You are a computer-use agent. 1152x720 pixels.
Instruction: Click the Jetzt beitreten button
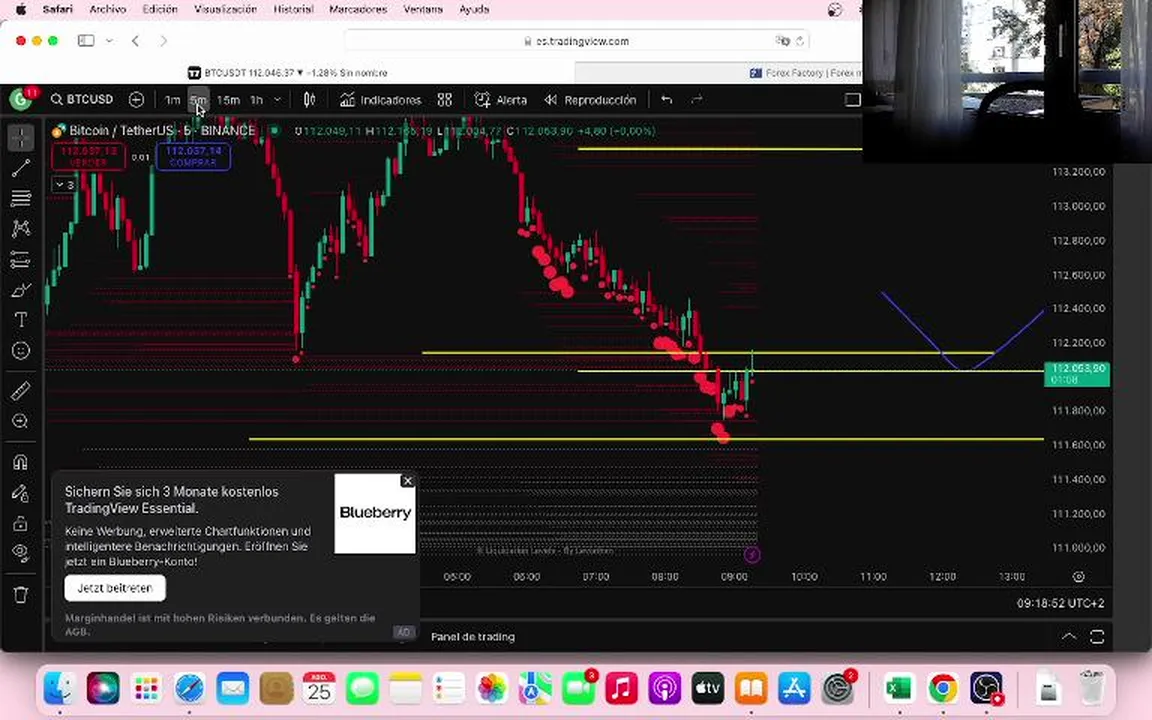pyautogui.click(x=115, y=588)
